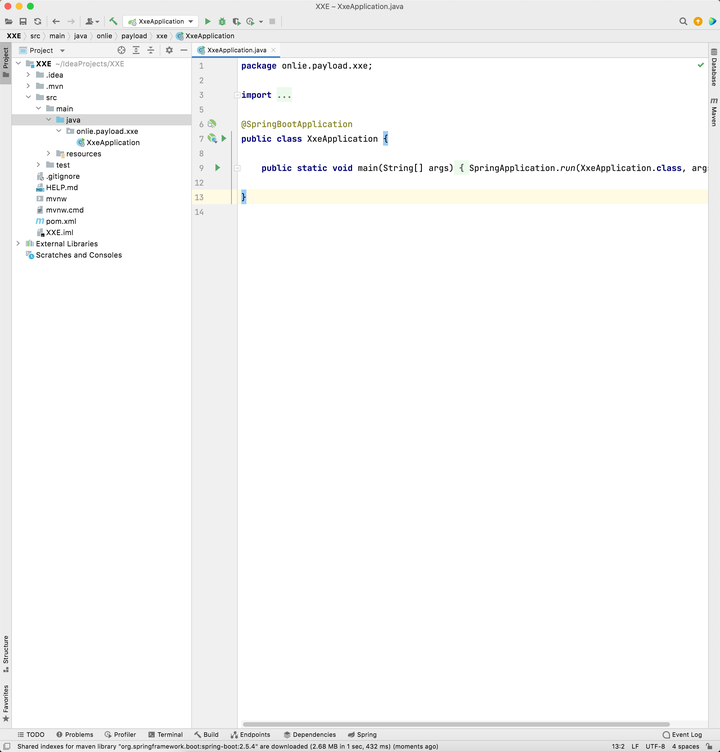Click the Select Opened File target icon
This screenshot has height=752, width=720.
coord(122,50)
